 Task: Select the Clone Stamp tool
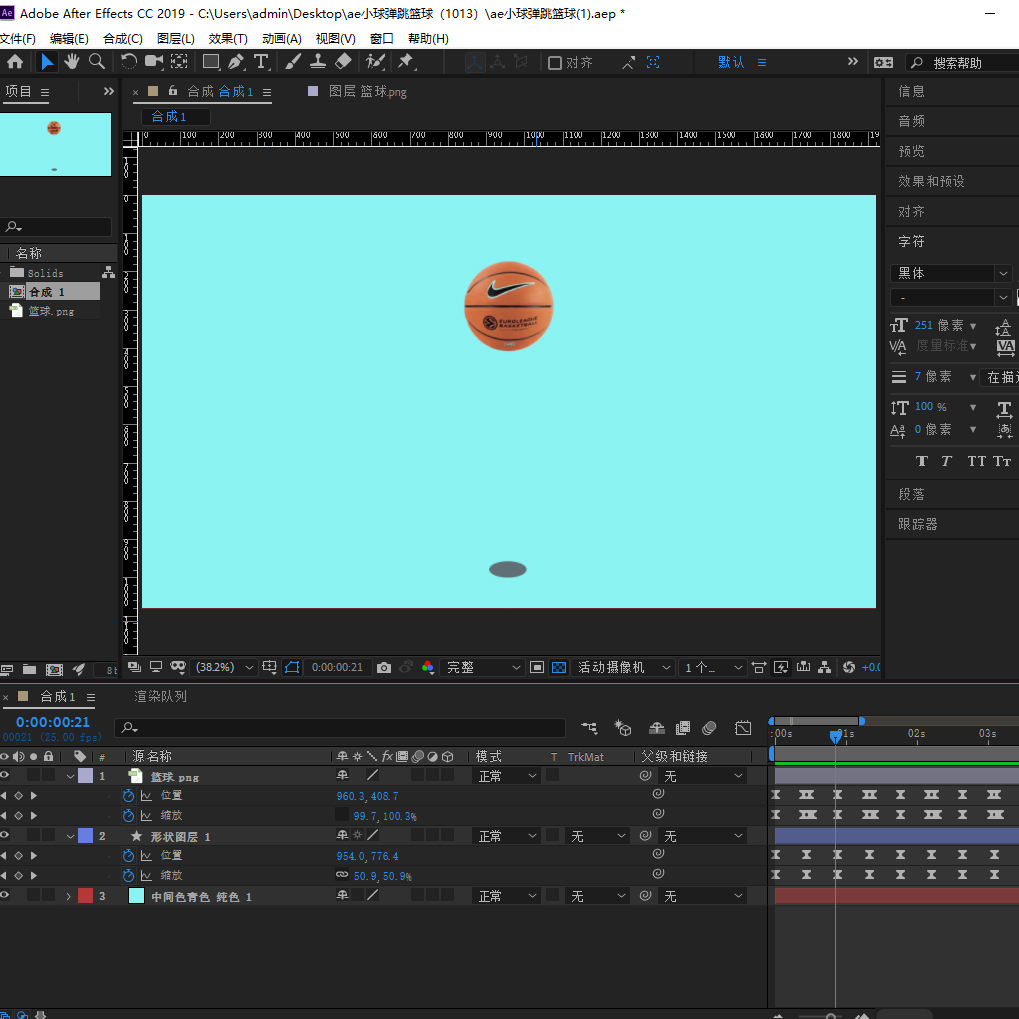point(318,62)
